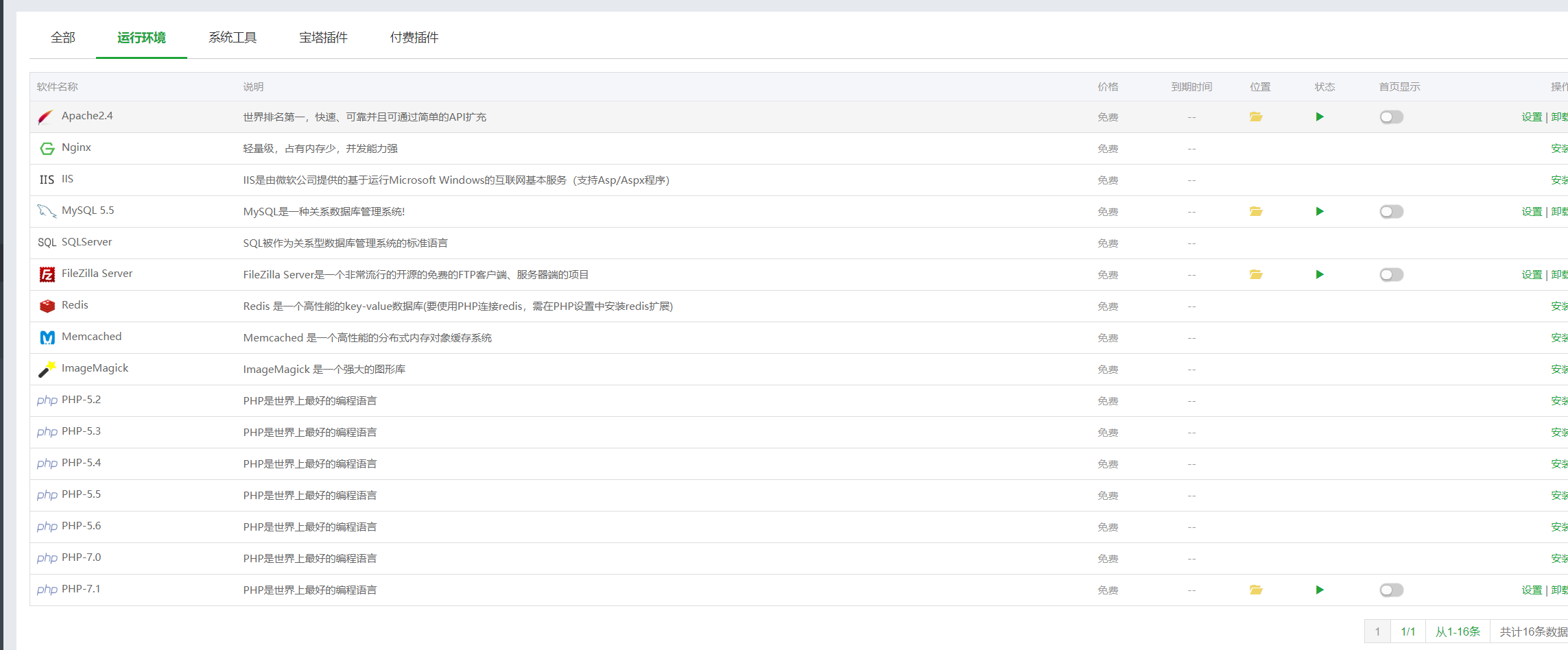Toggle homepage display for MySQL 5.5
Viewport: 1568px width, 650px height.
pyautogui.click(x=1392, y=212)
